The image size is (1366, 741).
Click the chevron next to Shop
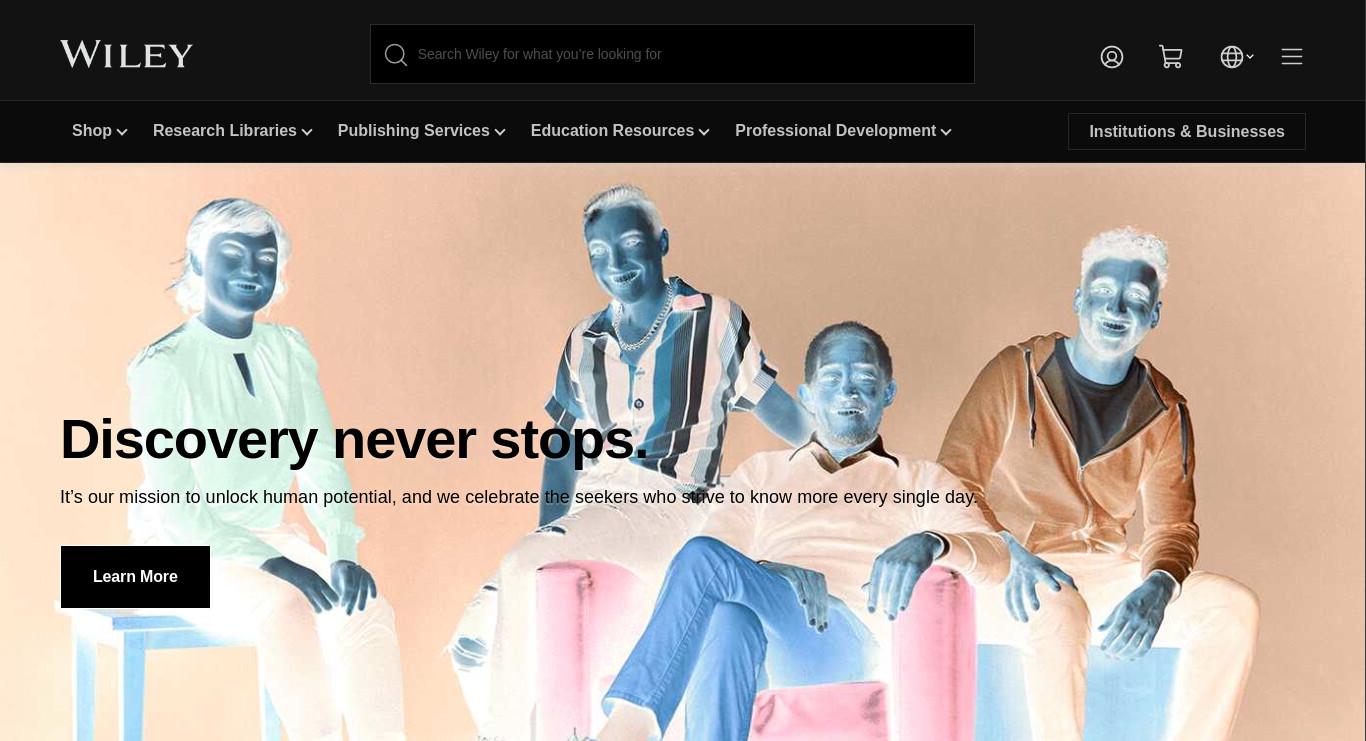[x=122, y=132]
